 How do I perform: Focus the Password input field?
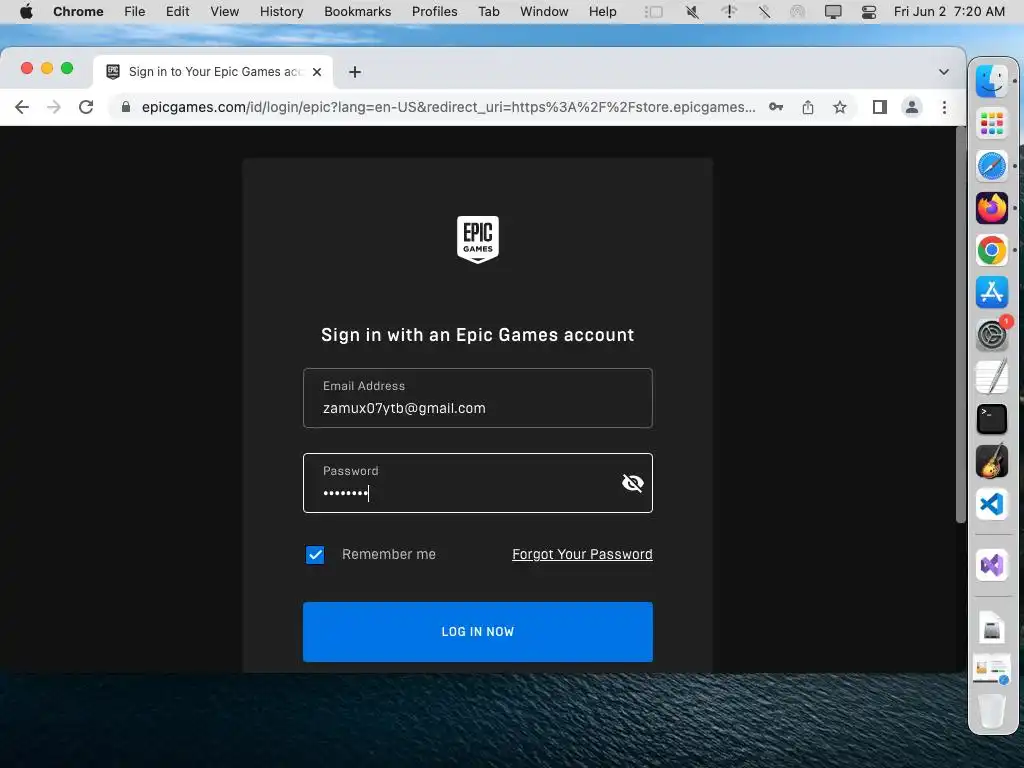point(477,483)
